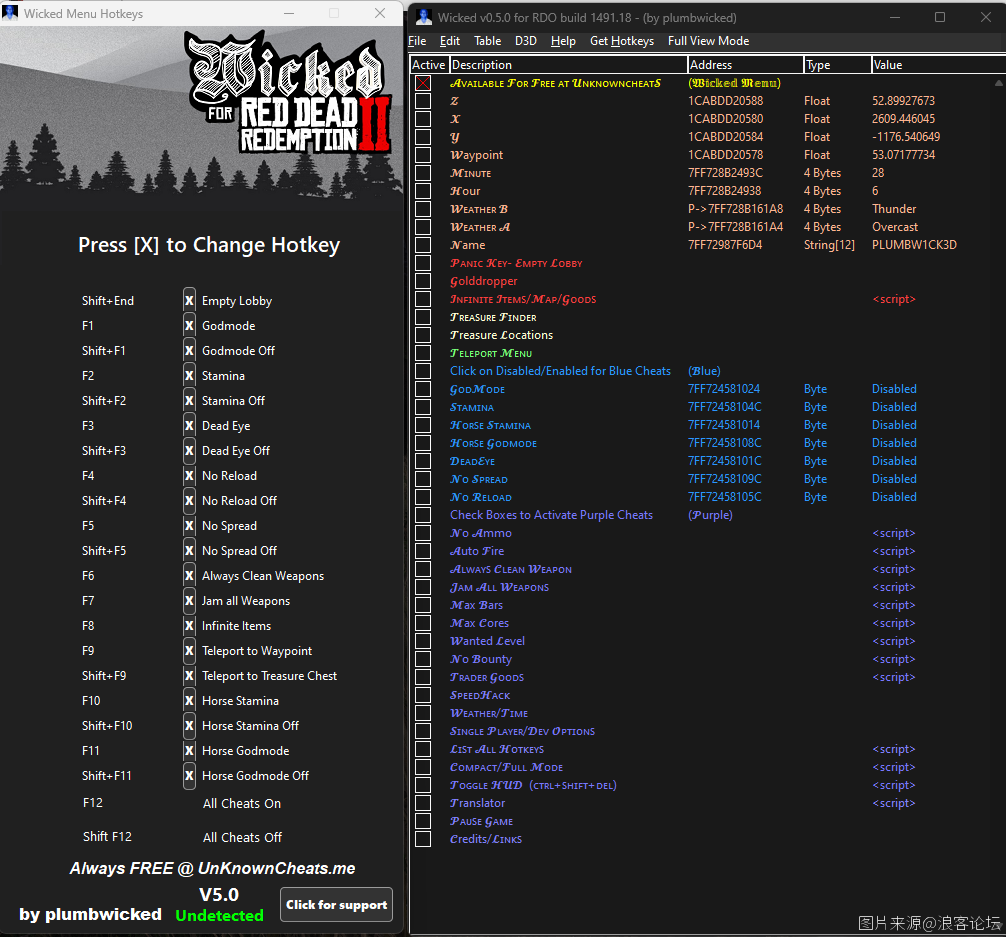Click the Value column header
The height and width of the screenshot is (937, 1006).
click(x=938, y=65)
